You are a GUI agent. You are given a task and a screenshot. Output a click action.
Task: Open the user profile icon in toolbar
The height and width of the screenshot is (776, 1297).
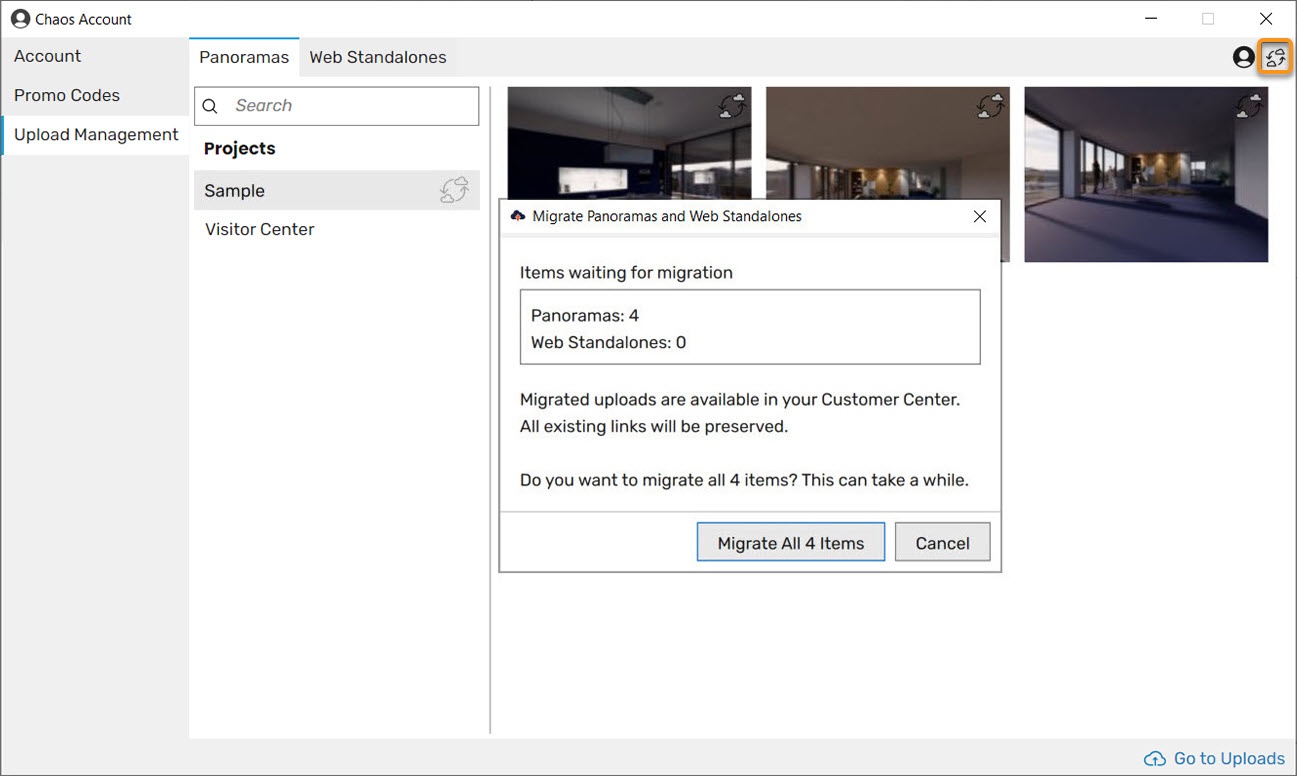(1243, 58)
